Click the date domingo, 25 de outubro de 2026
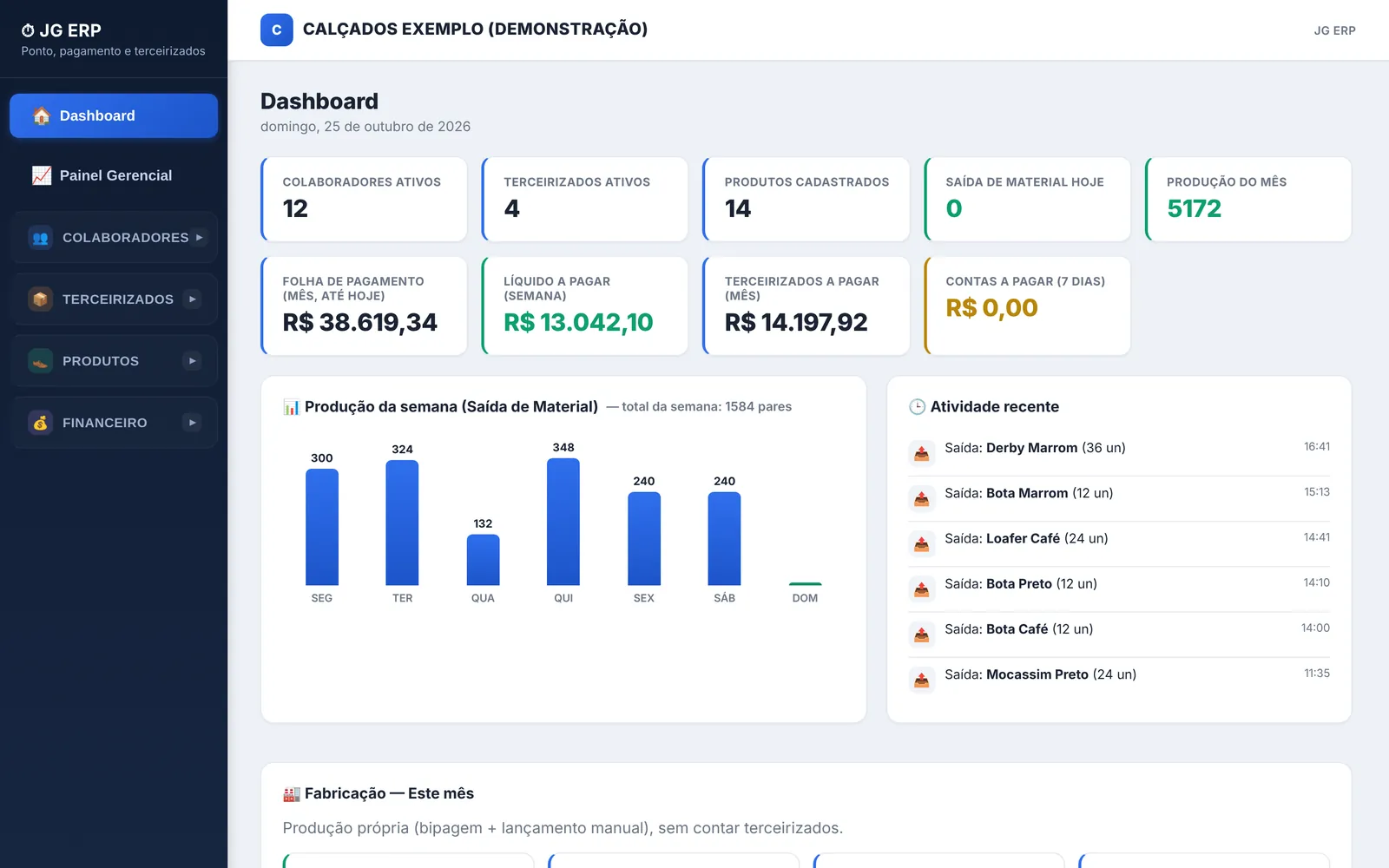Image resolution: width=1389 pixels, height=868 pixels. click(x=365, y=127)
